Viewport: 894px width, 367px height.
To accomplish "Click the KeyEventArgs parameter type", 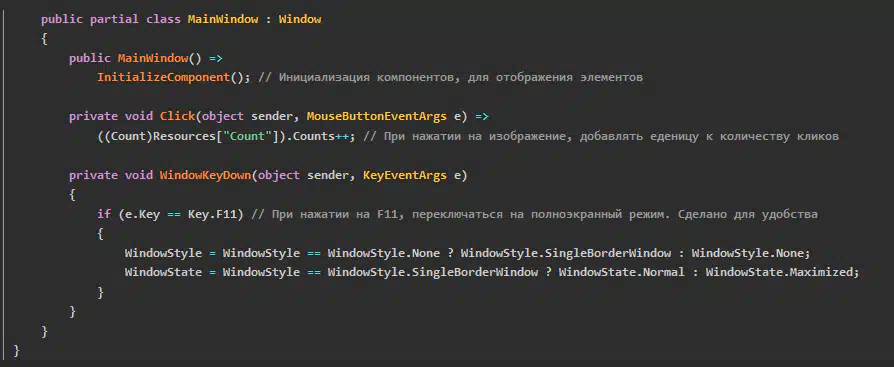I will click(x=404, y=175).
